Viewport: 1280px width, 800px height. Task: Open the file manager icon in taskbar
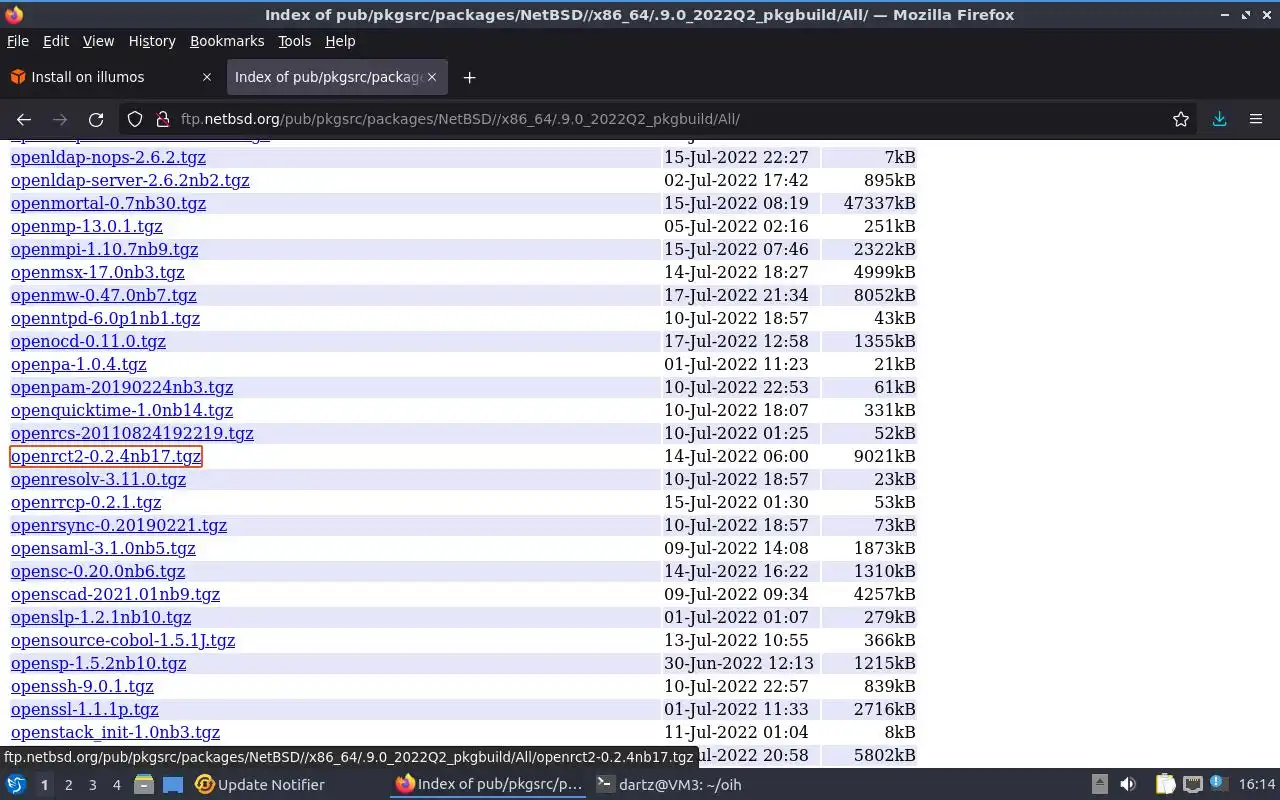pyautogui.click(x=143, y=785)
